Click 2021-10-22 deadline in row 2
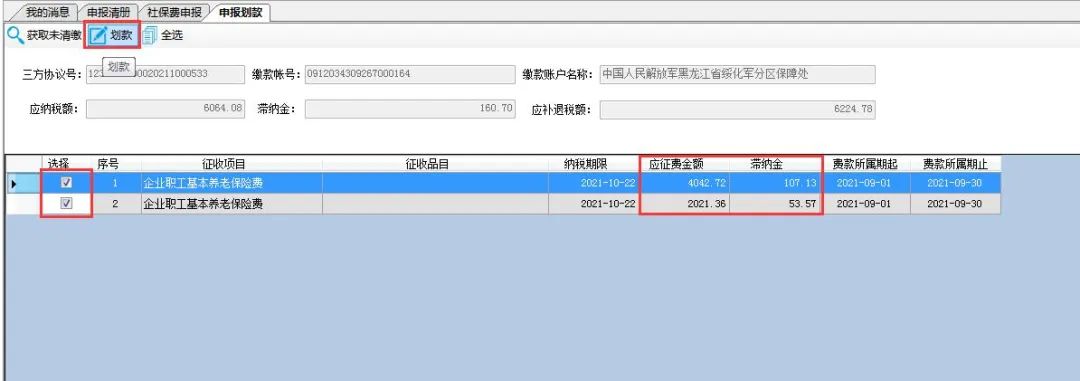 (608, 204)
